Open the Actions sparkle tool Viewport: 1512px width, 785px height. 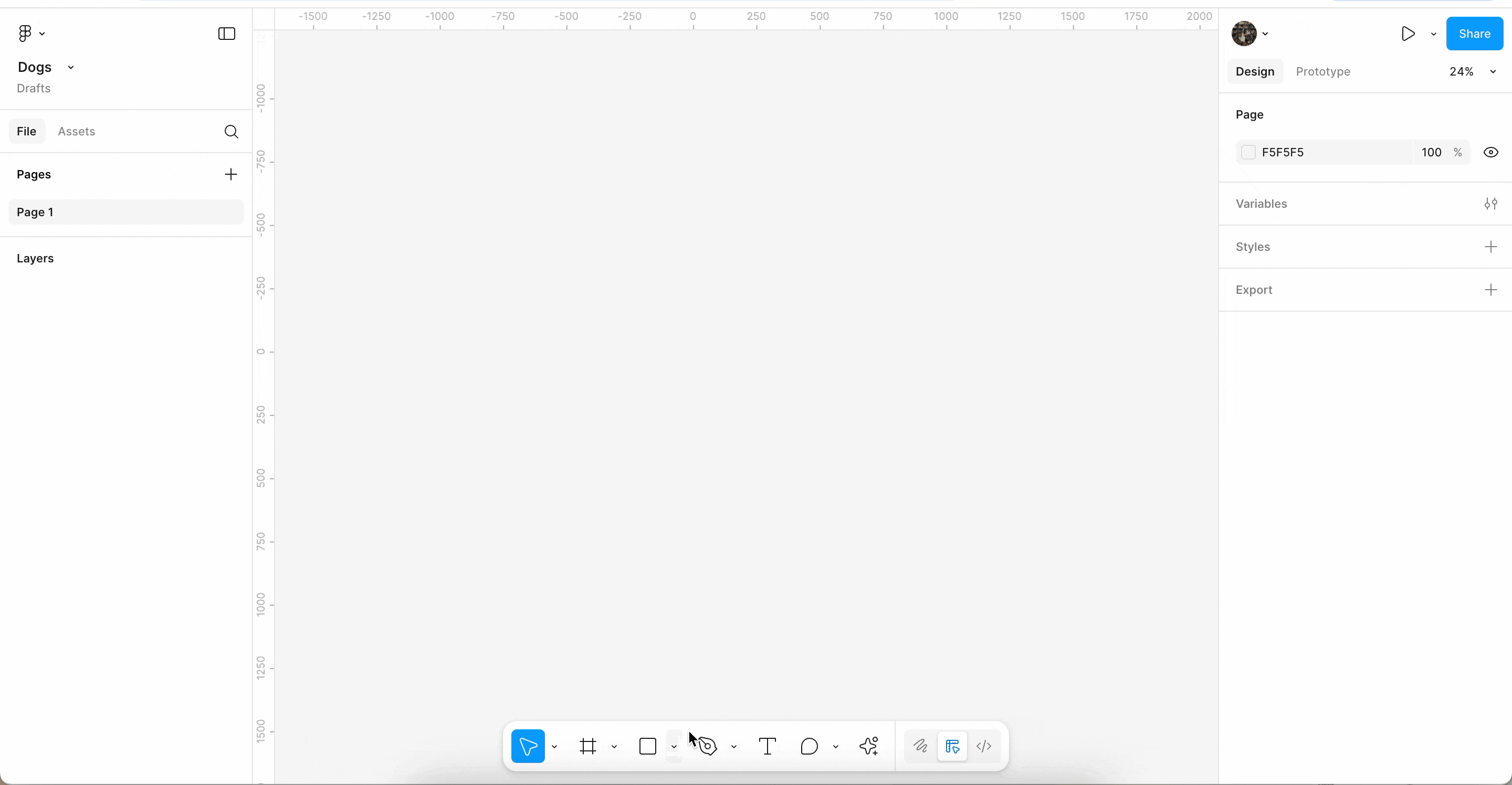pyautogui.click(x=869, y=746)
